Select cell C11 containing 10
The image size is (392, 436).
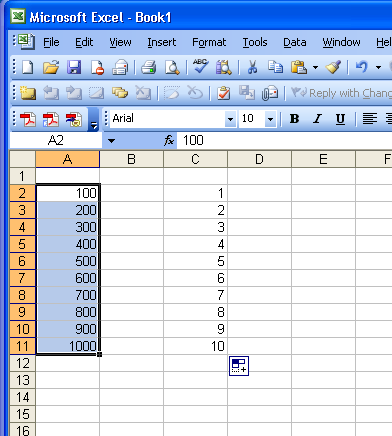pyautogui.click(x=195, y=346)
